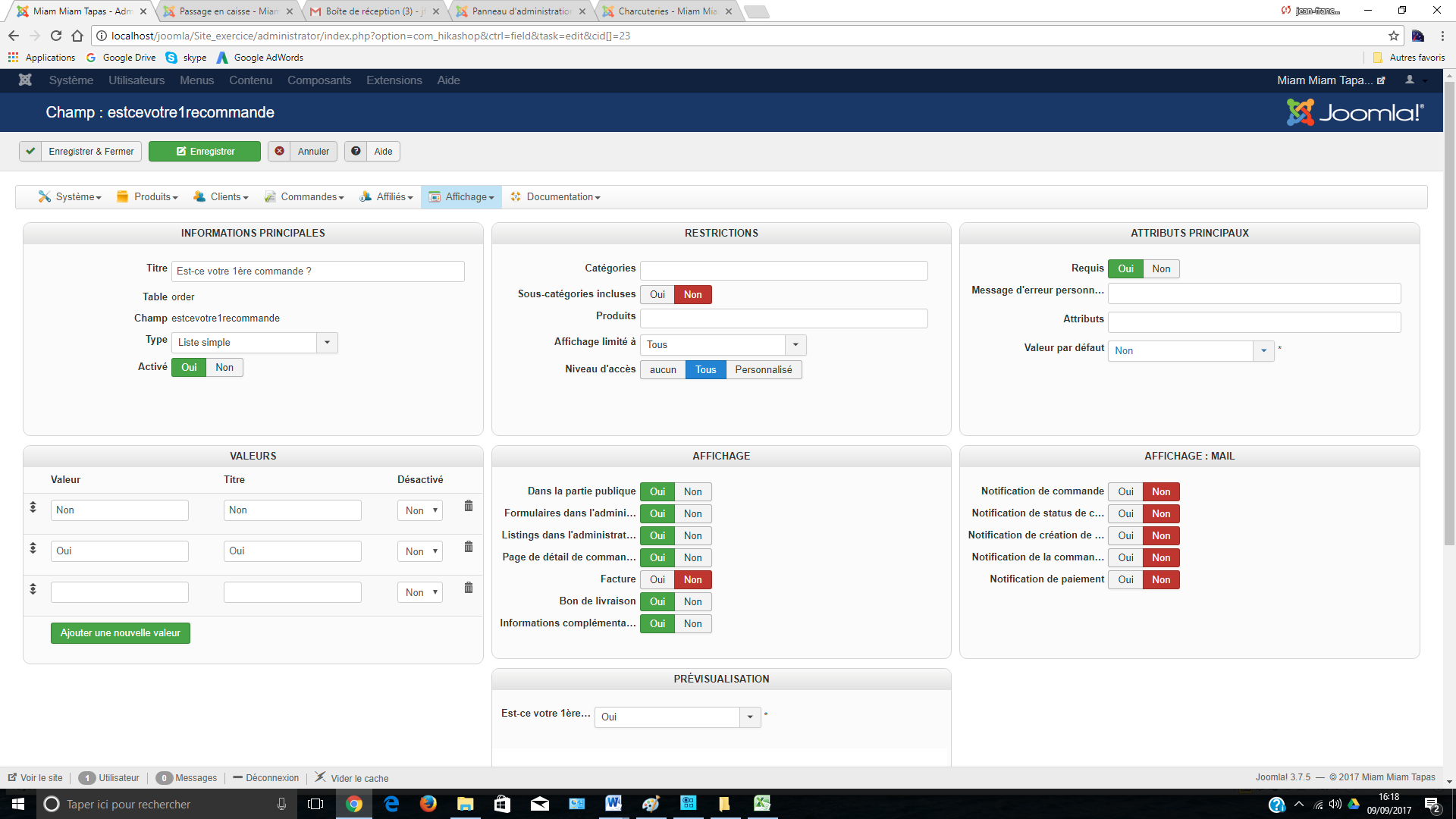Enable Notification de commande with Oui
Screen dimensions: 1456x819
pyautogui.click(x=1125, y=491)
